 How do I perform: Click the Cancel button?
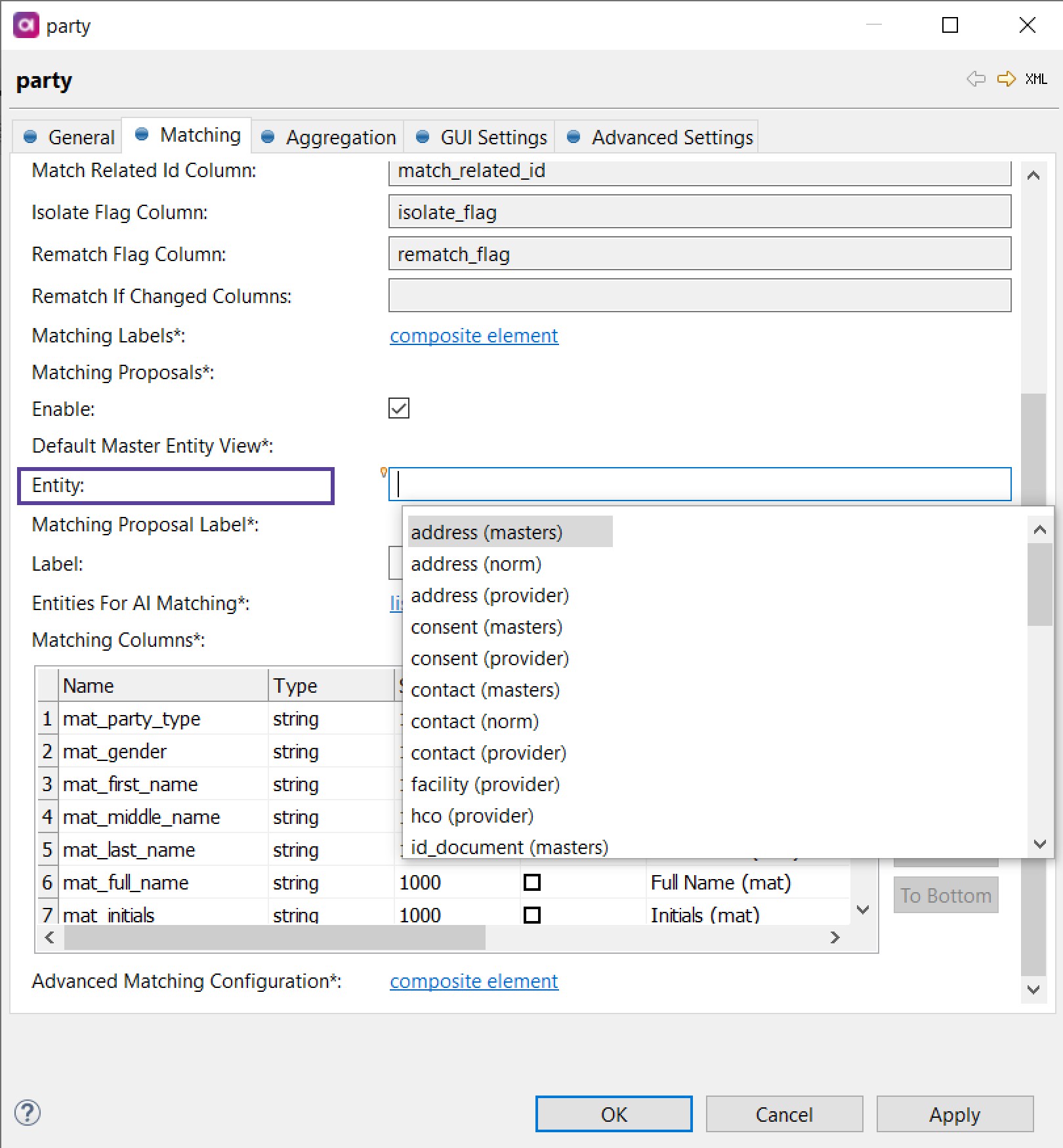pos(784,1114)
